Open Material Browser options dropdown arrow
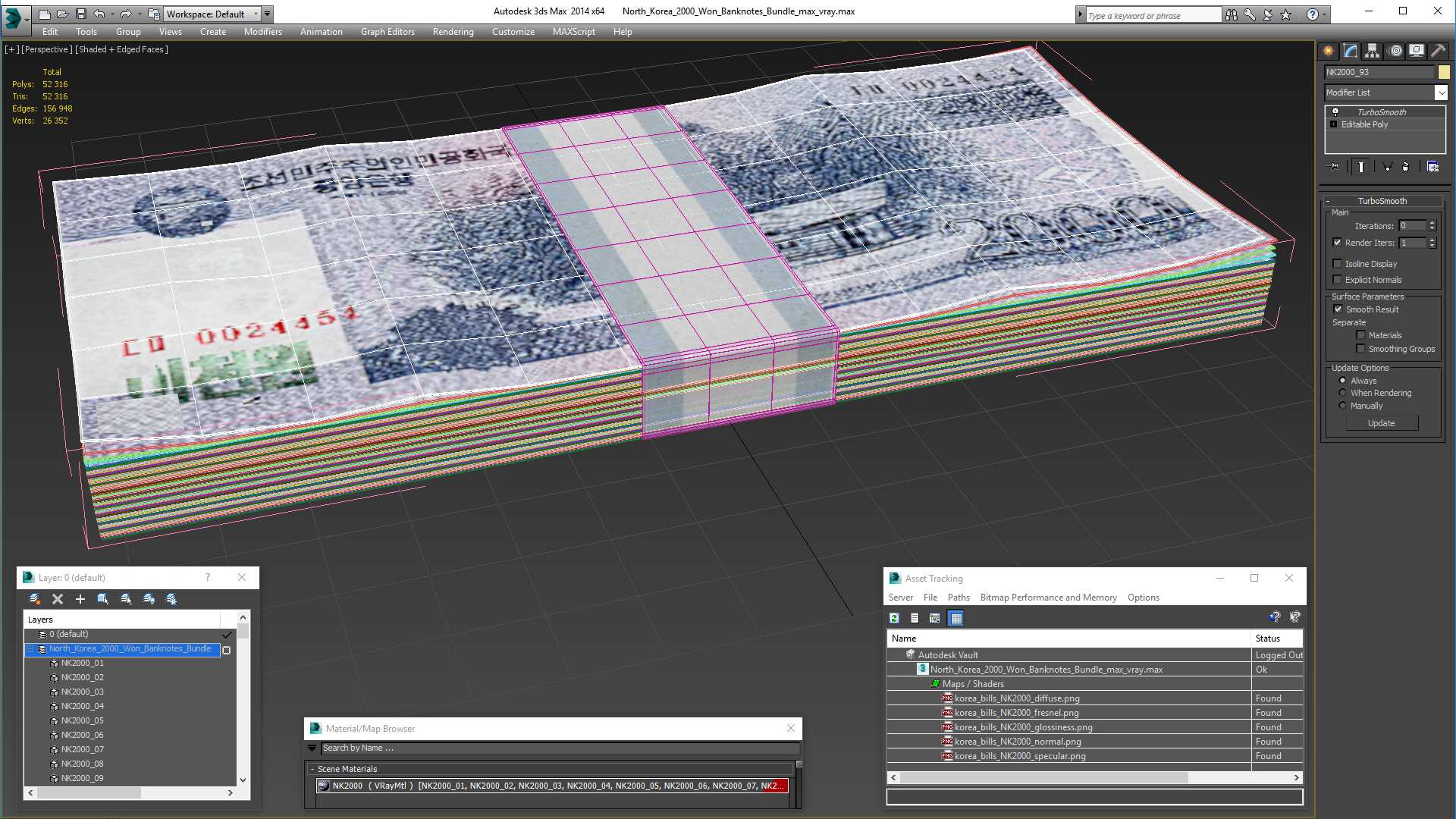This screenshot has height=819, width=1456. coord(312,748)
